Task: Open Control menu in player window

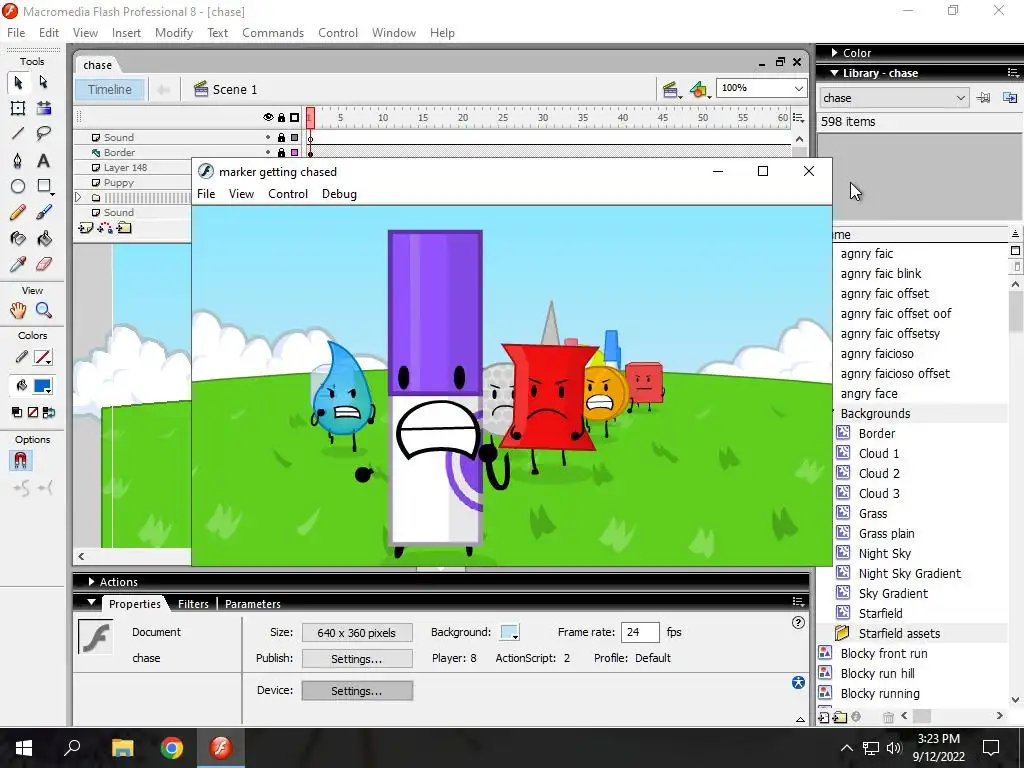Action: coord(288,194)
